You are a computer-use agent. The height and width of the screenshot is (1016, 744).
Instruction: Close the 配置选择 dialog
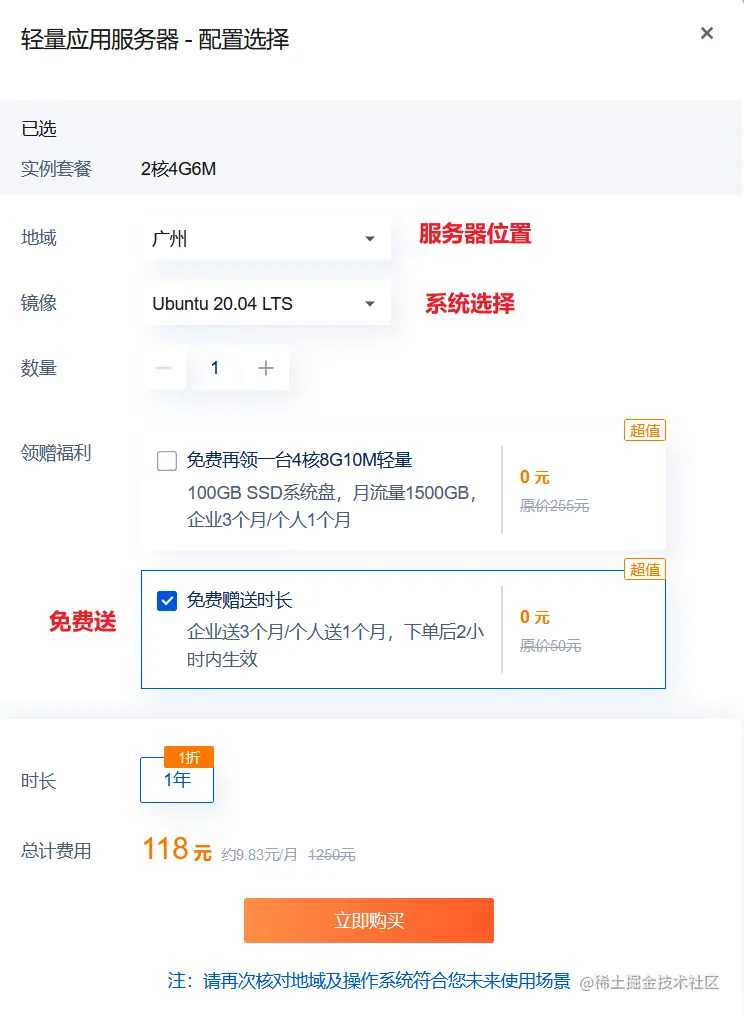click(707, 33)
